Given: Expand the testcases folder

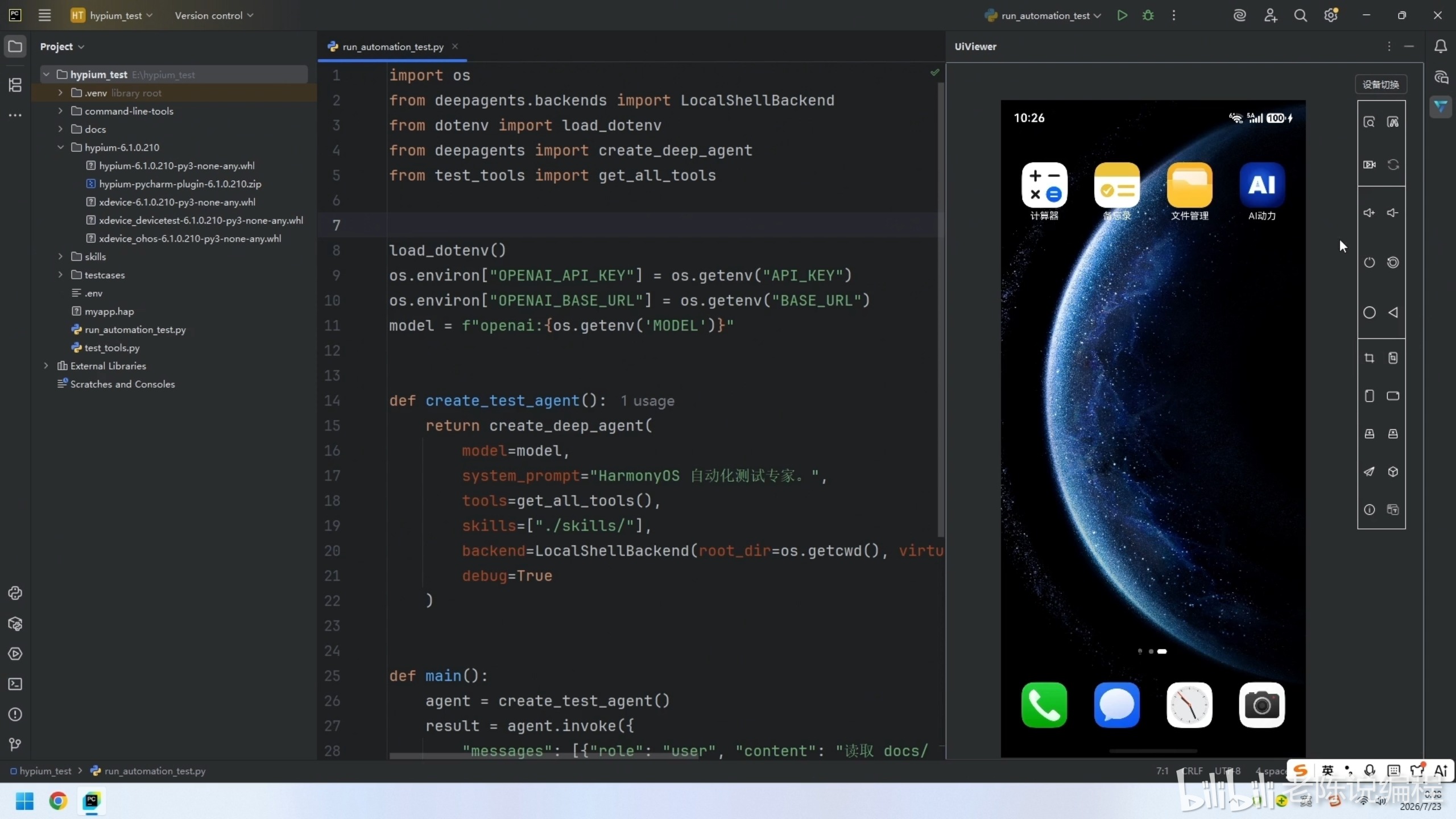Looking at the screenshot, I should click(x=60, y=275).
